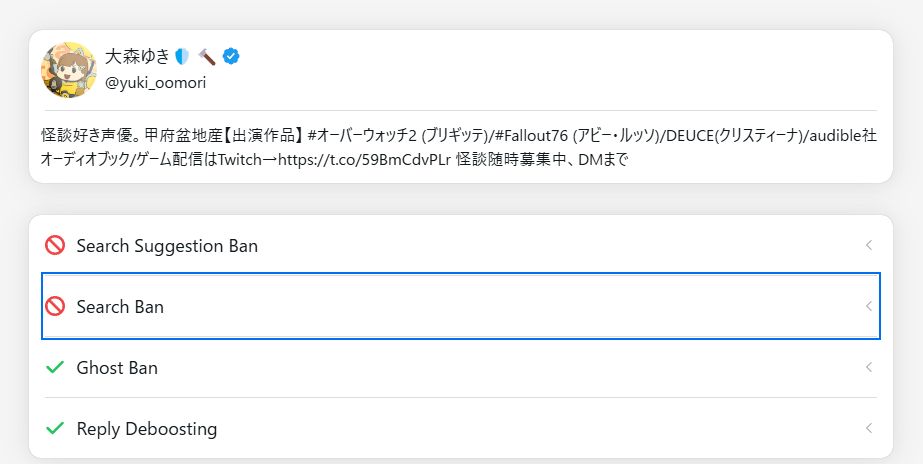Screen dimensions: 923x464
Task: Click the #Fallout76 hashtag in bio
Action: [x=534, y=135]
